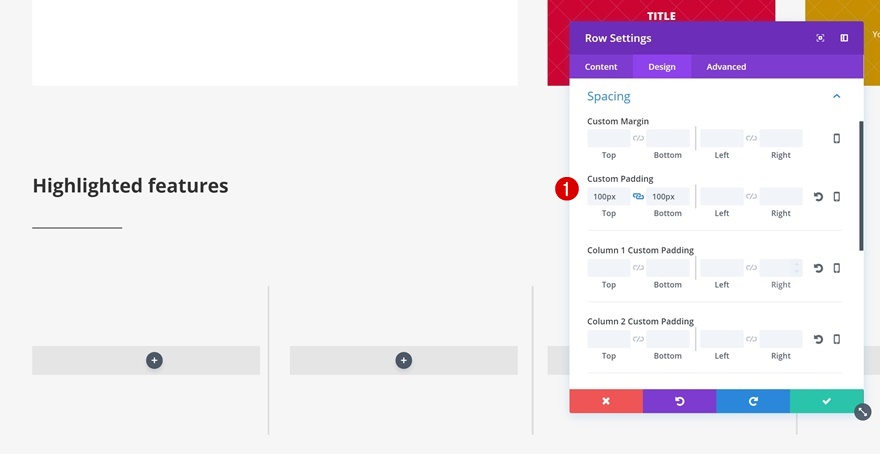Click the snap modal to sidebar icon

click(x=844, y=38)
